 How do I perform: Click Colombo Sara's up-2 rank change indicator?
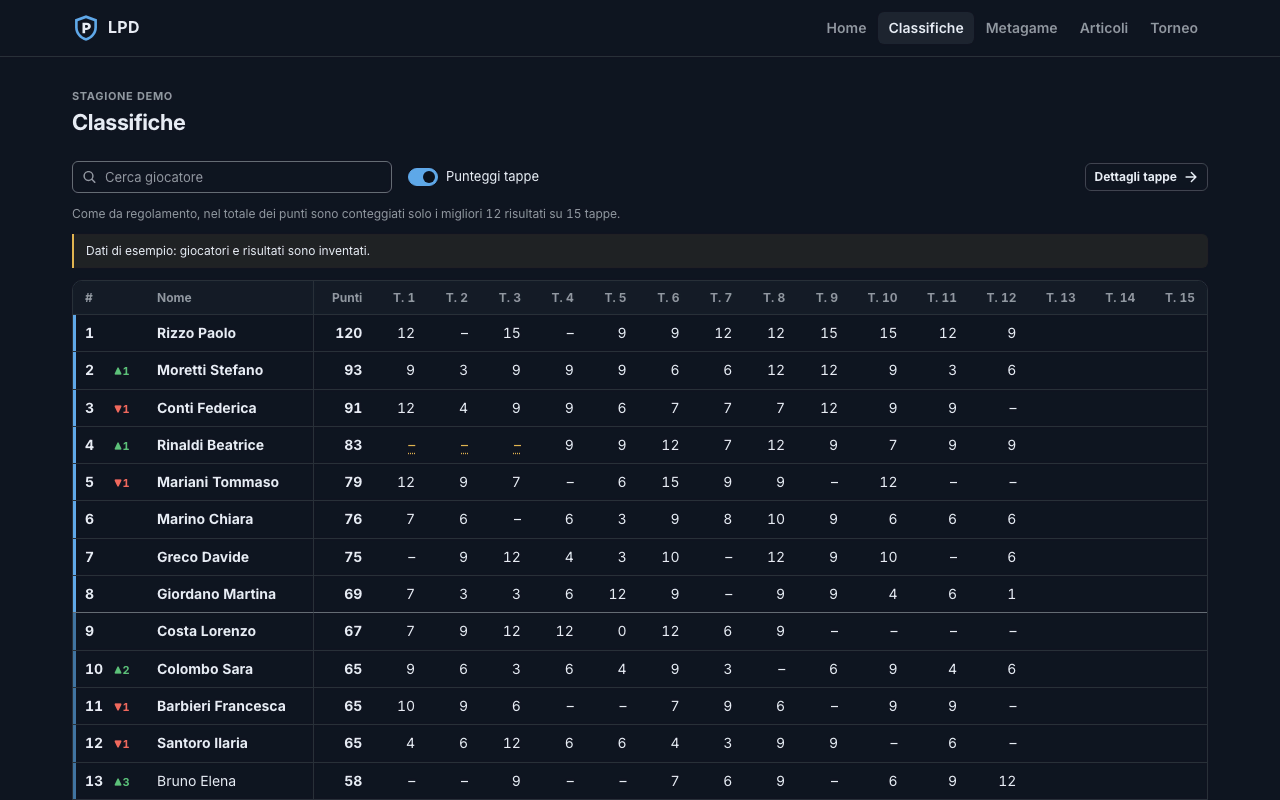[121, 670]
